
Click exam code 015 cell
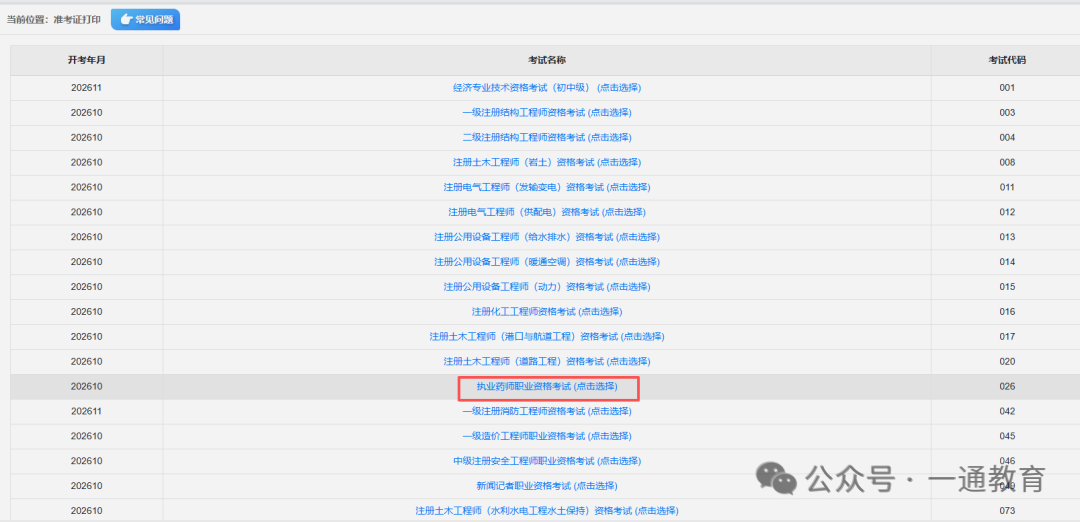tap(1006, 286)
